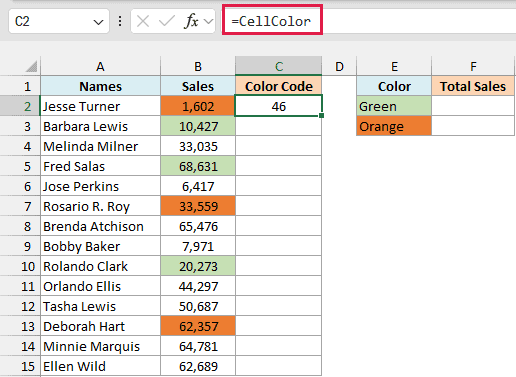Select the cell showing 65,476

click(x=198, y=226)
